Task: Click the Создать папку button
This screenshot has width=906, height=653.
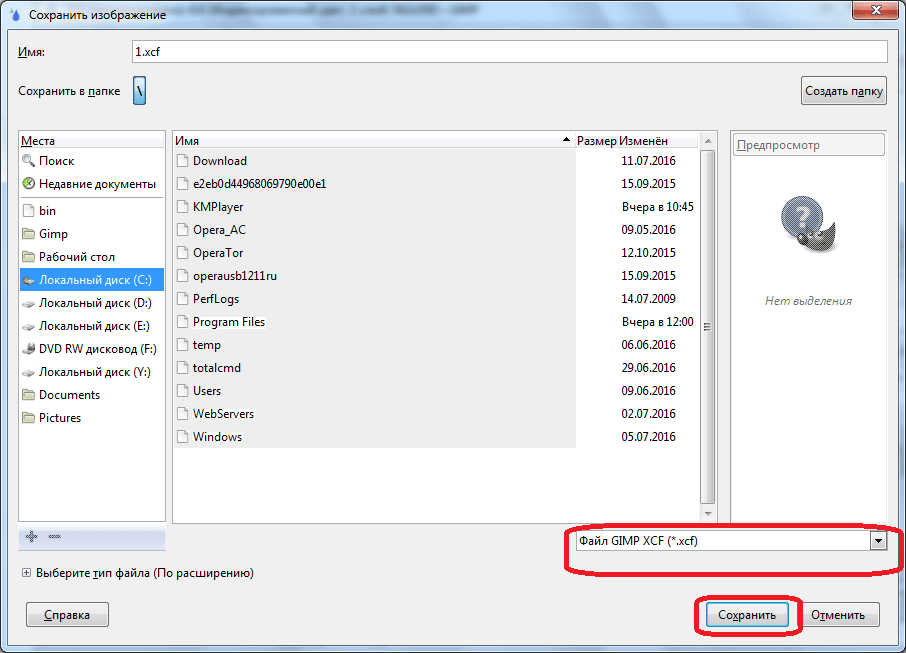Action: point(844,91)
